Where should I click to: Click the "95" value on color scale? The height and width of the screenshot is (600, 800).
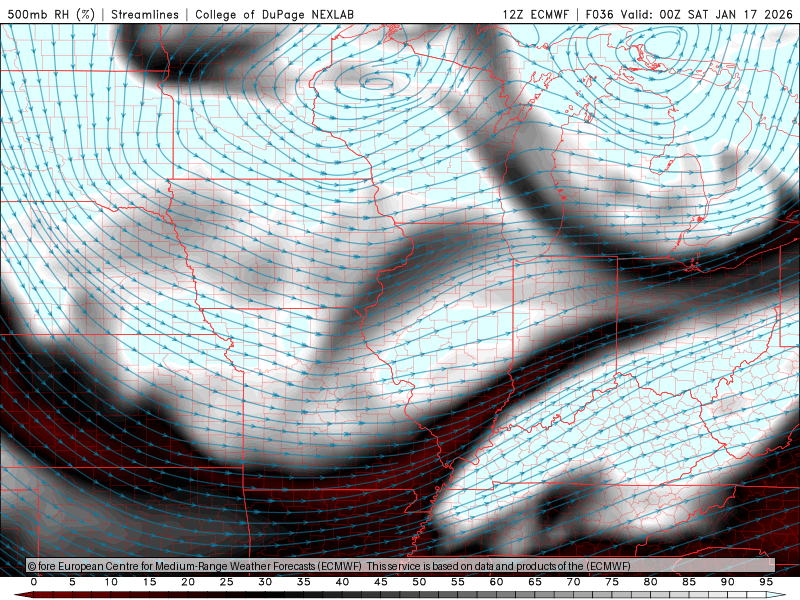coord(766,582)
